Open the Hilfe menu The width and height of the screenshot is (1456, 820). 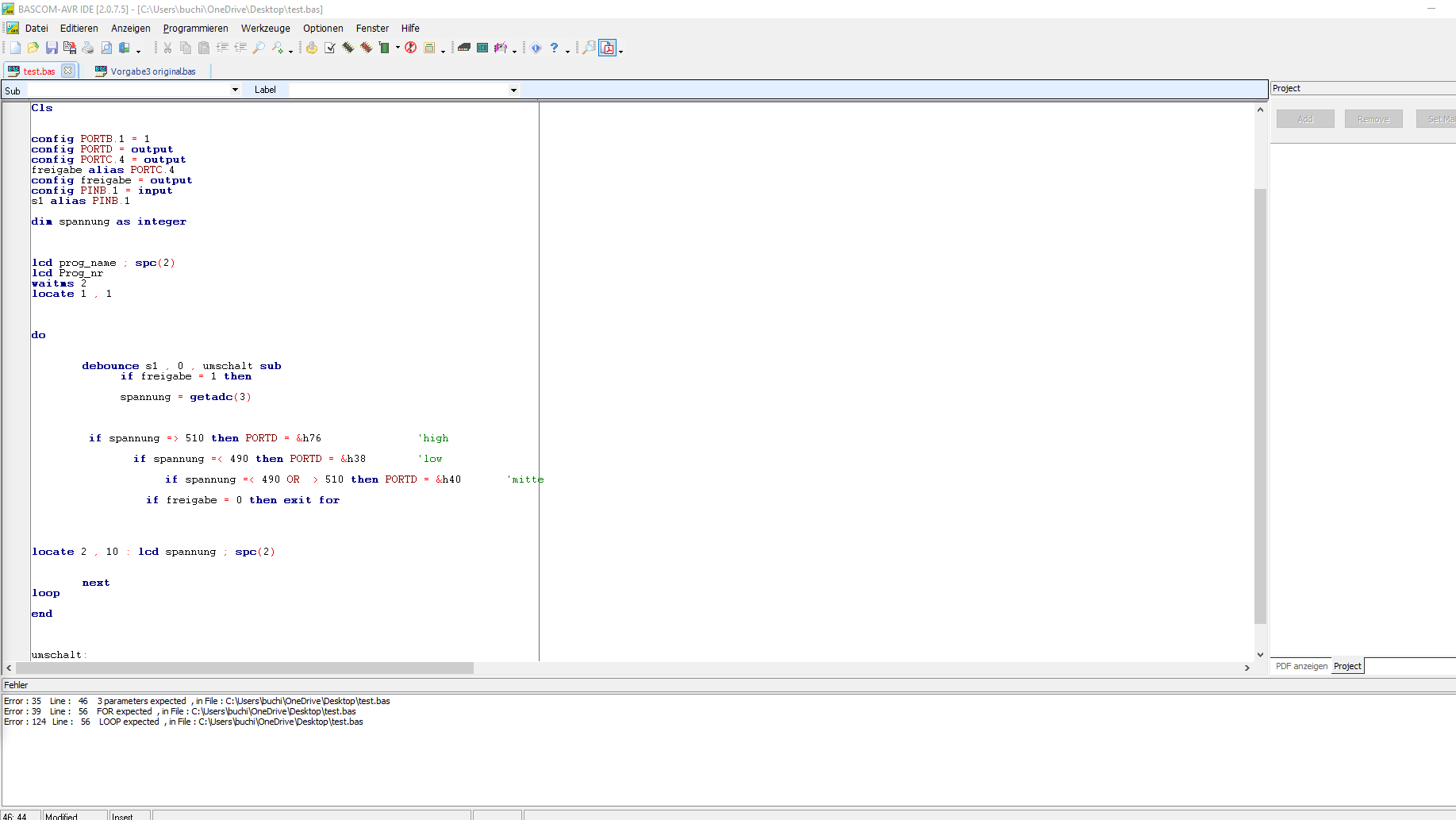410,28
